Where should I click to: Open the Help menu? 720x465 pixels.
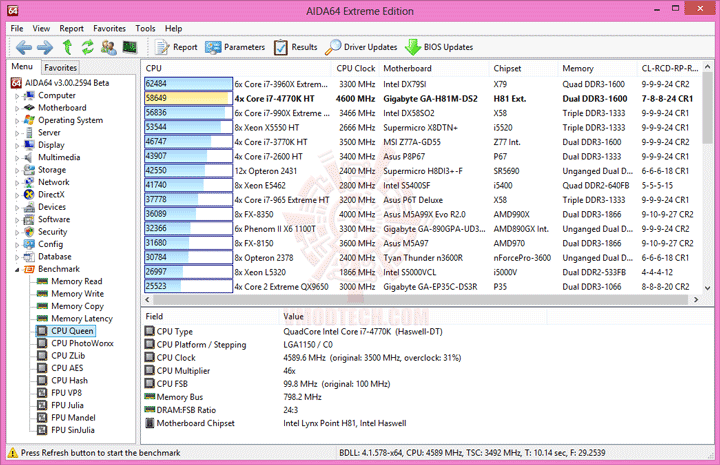tap(173, 28)
